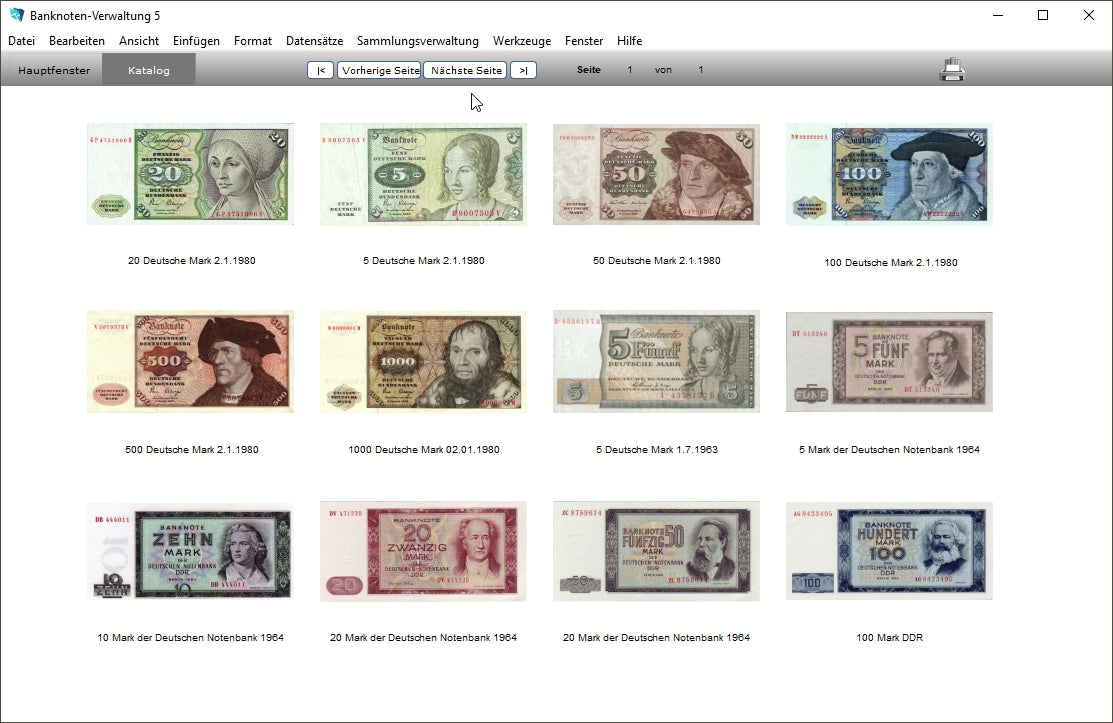
Task: Click the printer icon in toolbar
Action: [x=951, y=70]
